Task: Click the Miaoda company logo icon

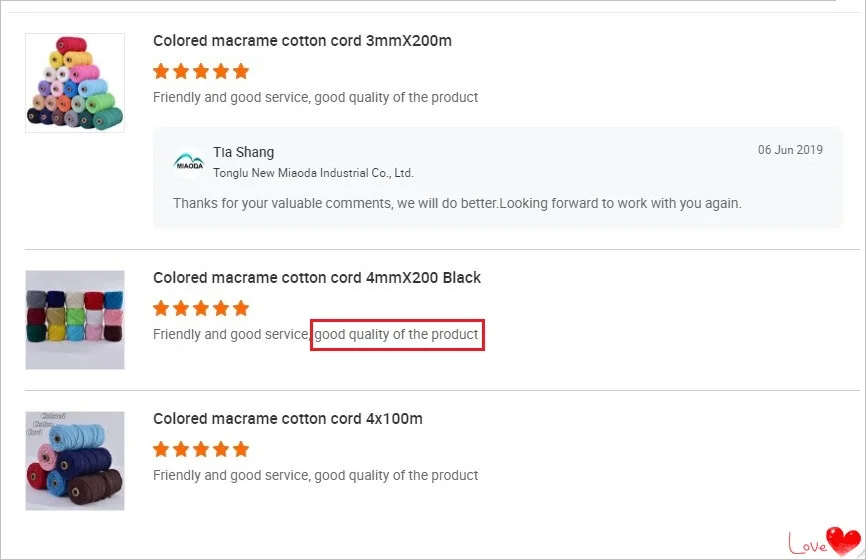Action: [188, 162]
